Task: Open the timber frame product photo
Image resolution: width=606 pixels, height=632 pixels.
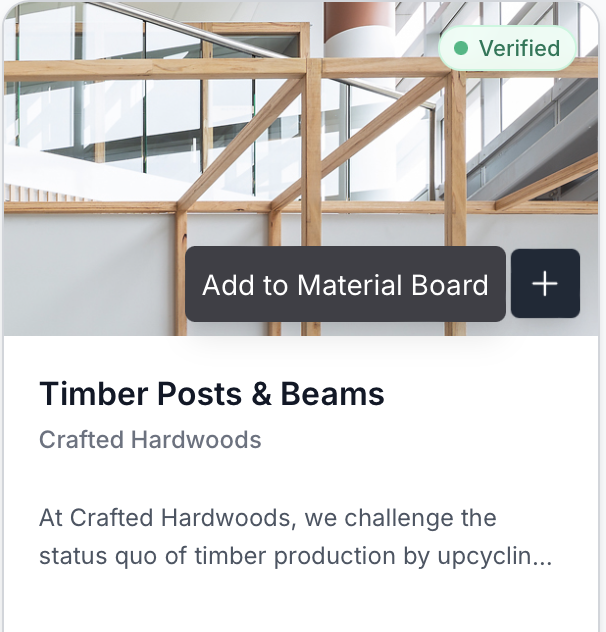Action: (x=300, y=150)
